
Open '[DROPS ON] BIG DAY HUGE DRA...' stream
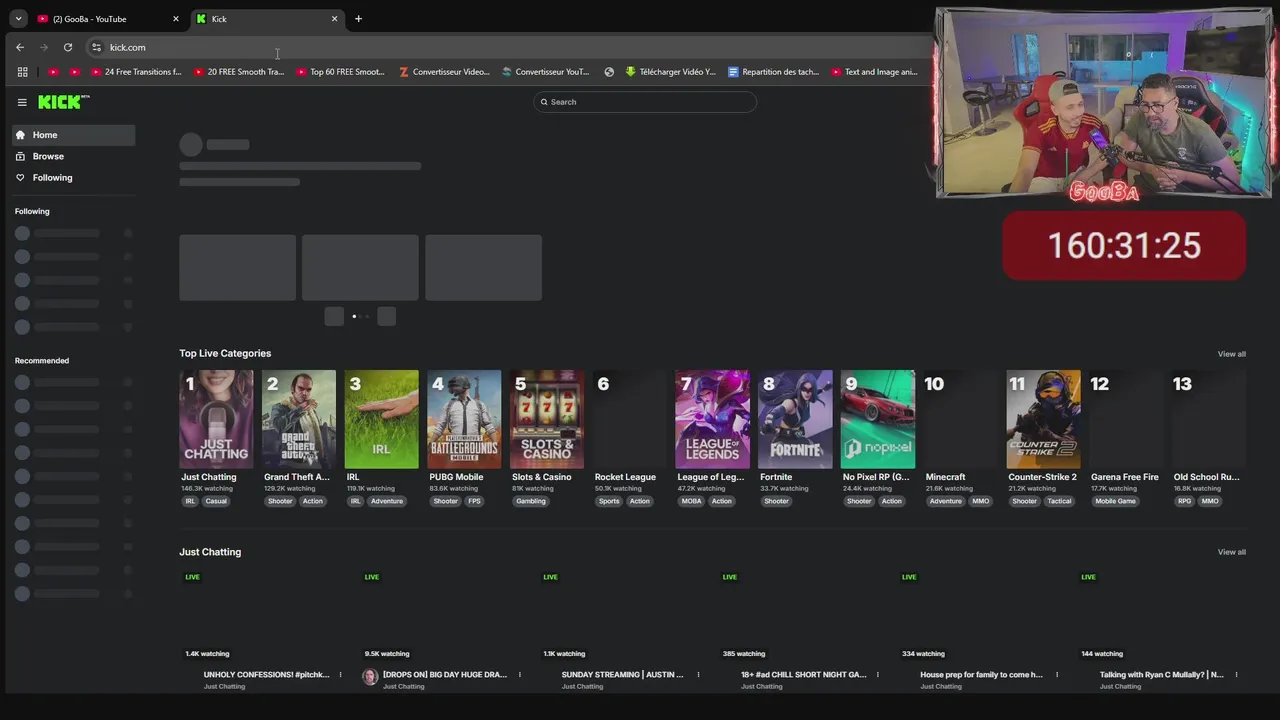pos(445,675)
